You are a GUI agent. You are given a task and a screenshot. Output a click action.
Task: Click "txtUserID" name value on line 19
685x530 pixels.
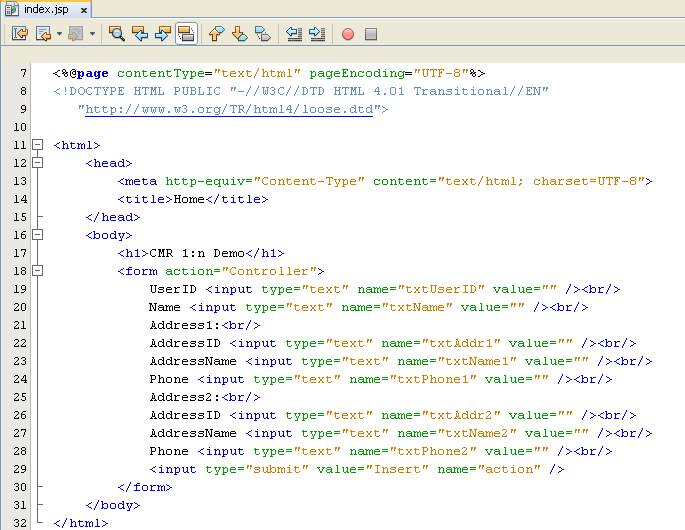(441, 289)
